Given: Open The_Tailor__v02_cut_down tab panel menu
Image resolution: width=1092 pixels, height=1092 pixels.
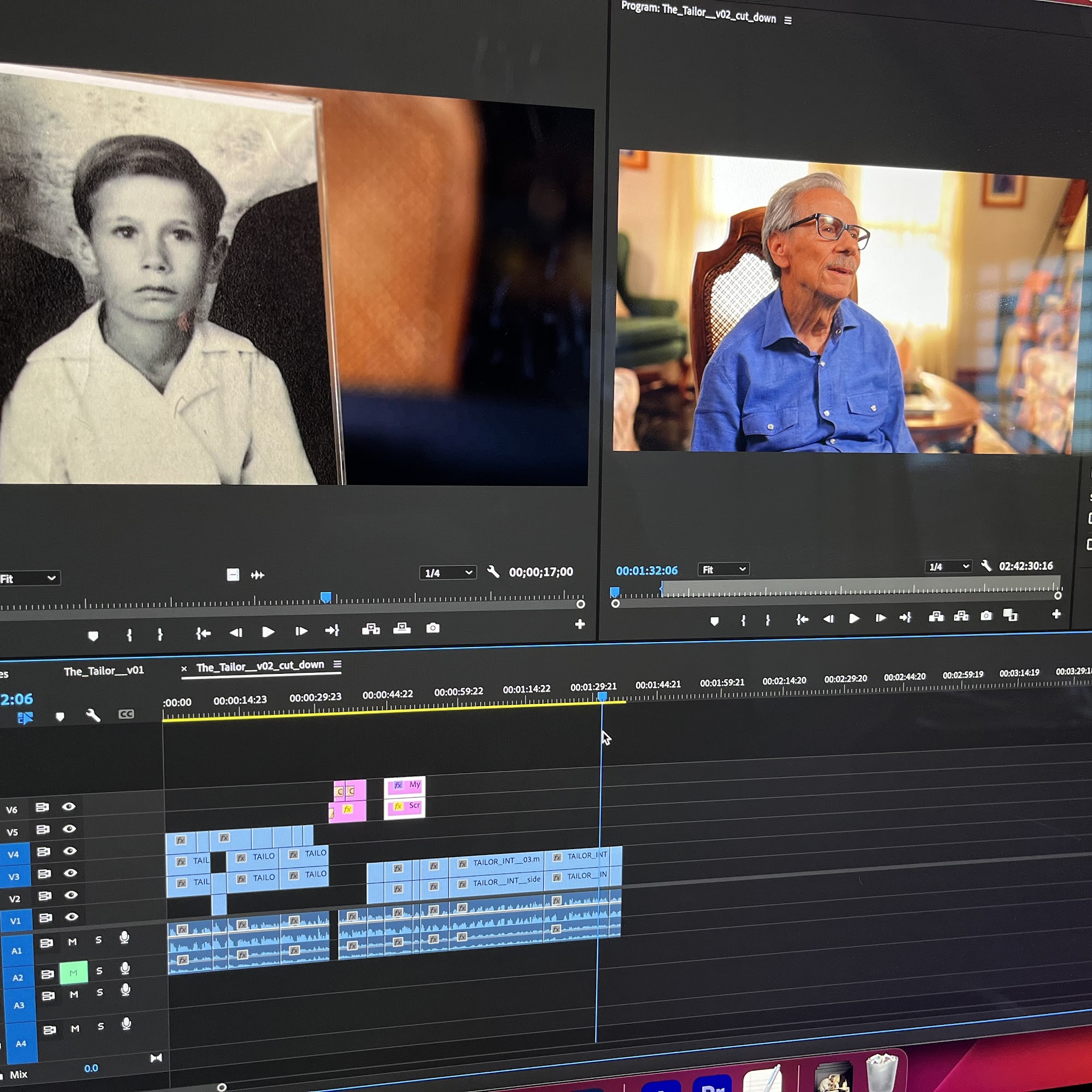Looking at the screenshot, I should pos(337,664).
